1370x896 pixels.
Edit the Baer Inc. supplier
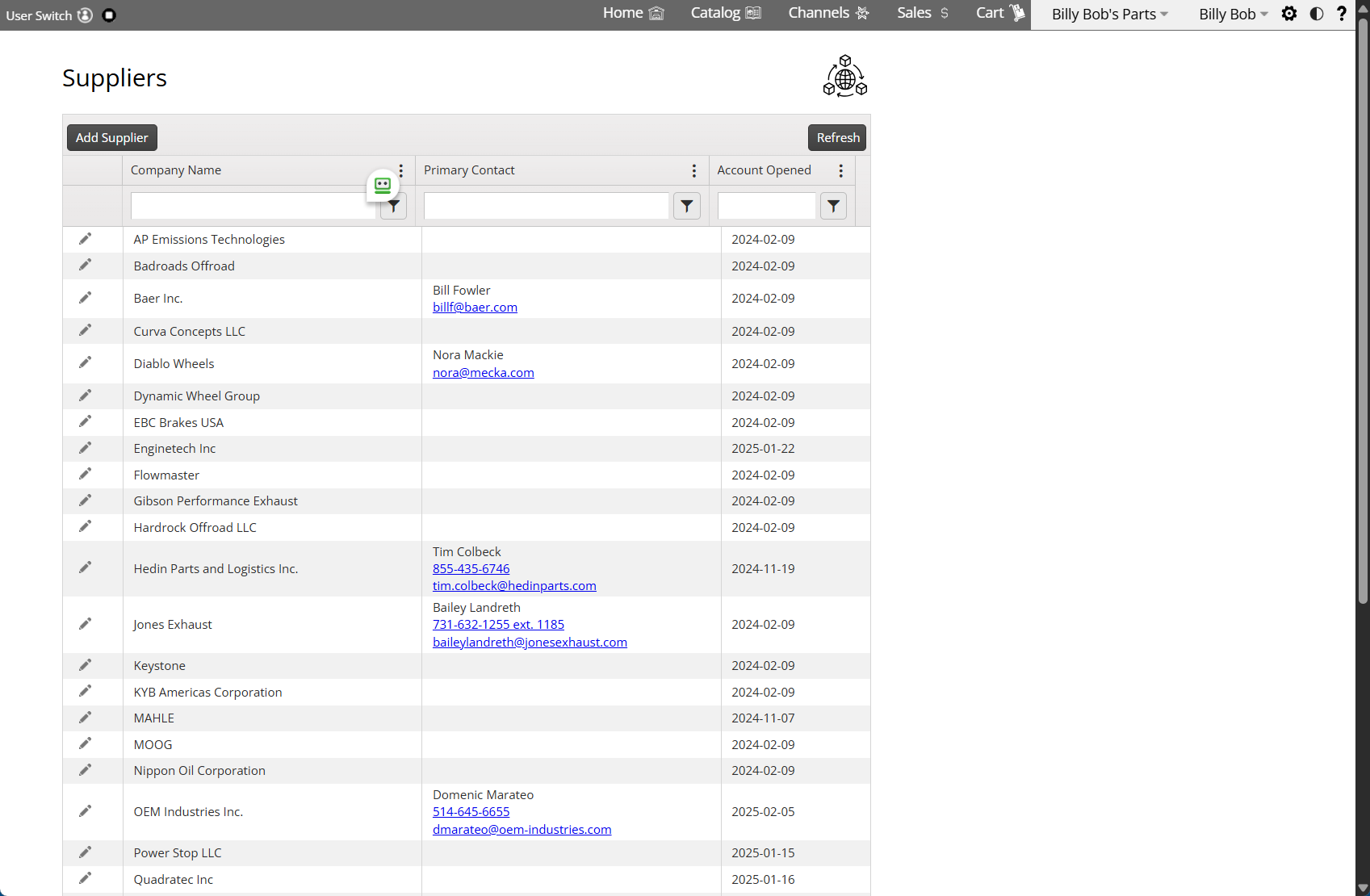pyautogui.click(x=85, y=298)
